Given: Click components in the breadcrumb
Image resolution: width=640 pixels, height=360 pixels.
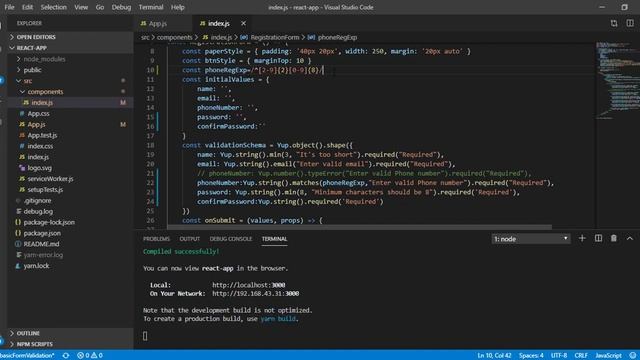Looking at the screenshot, I should pos(174,38).
